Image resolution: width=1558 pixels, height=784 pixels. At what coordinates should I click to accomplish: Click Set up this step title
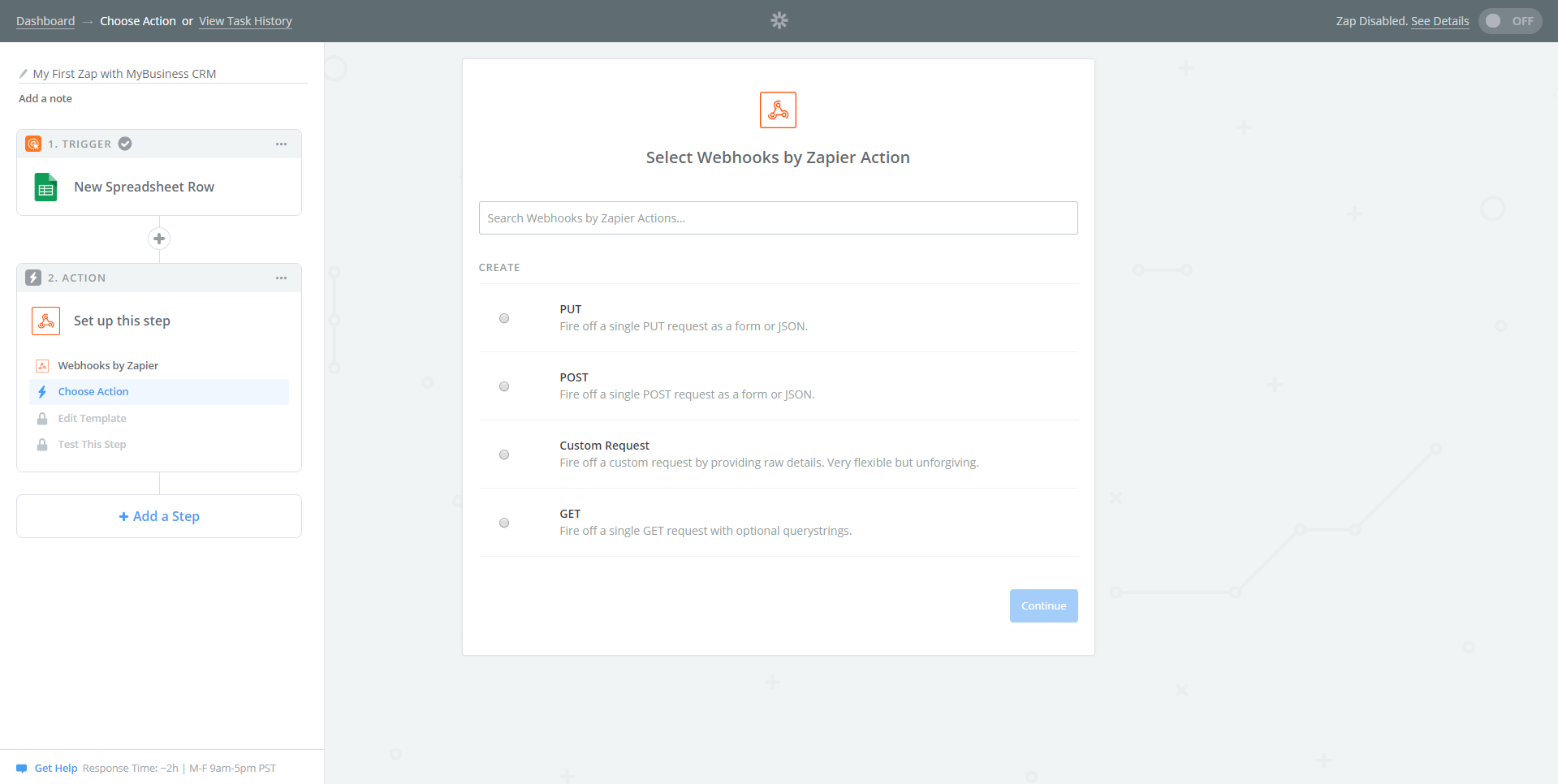point(122,321)
